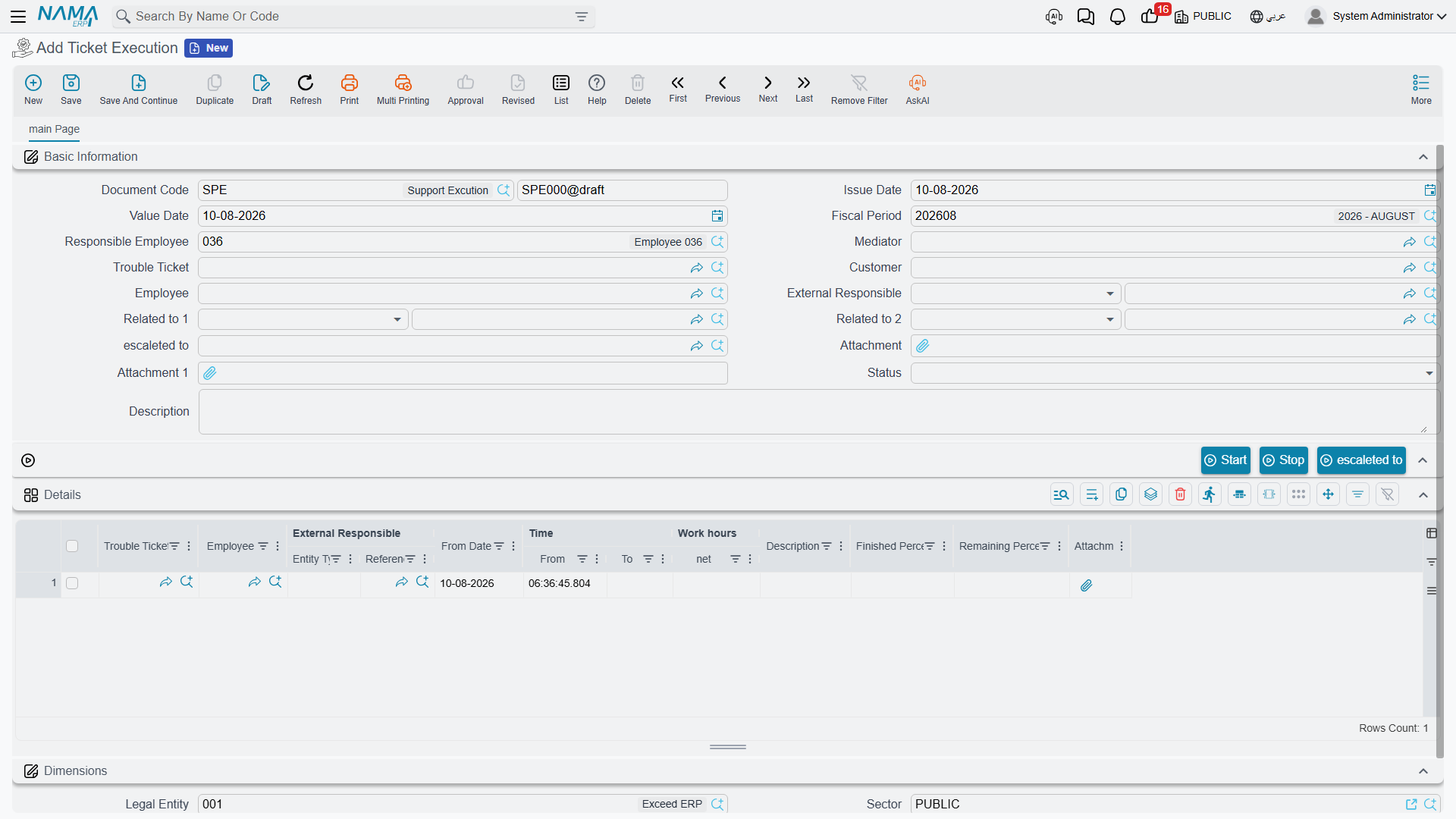This screenshot has width=1456, height=819.
Task: Click the New status badge
Action: (x=209, y=49)
